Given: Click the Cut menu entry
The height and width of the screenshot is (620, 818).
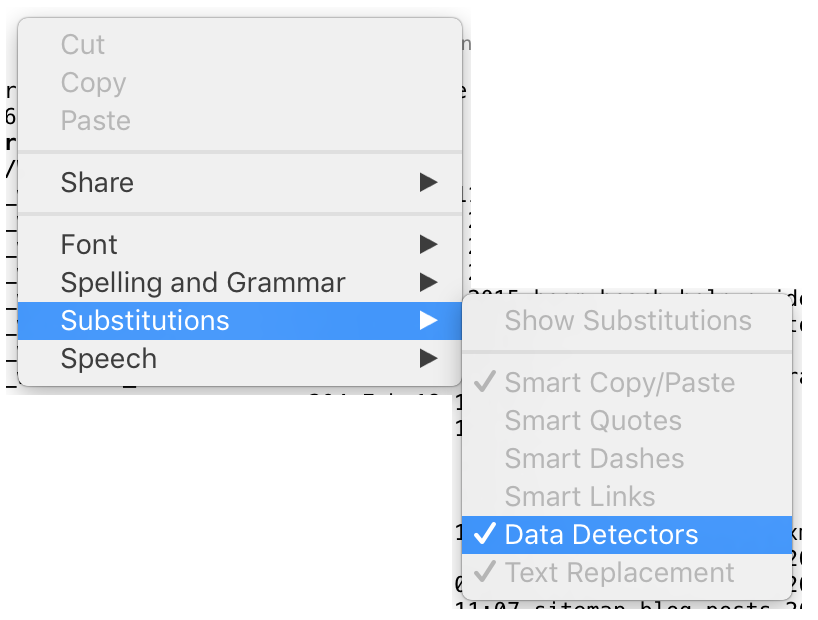Looking at the screenshot, I should tap(240, 44).
